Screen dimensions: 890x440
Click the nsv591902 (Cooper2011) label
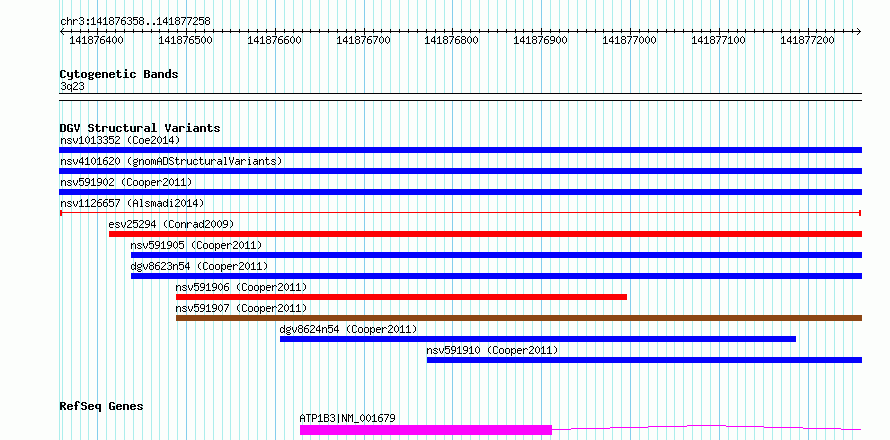tap(126, 182)
